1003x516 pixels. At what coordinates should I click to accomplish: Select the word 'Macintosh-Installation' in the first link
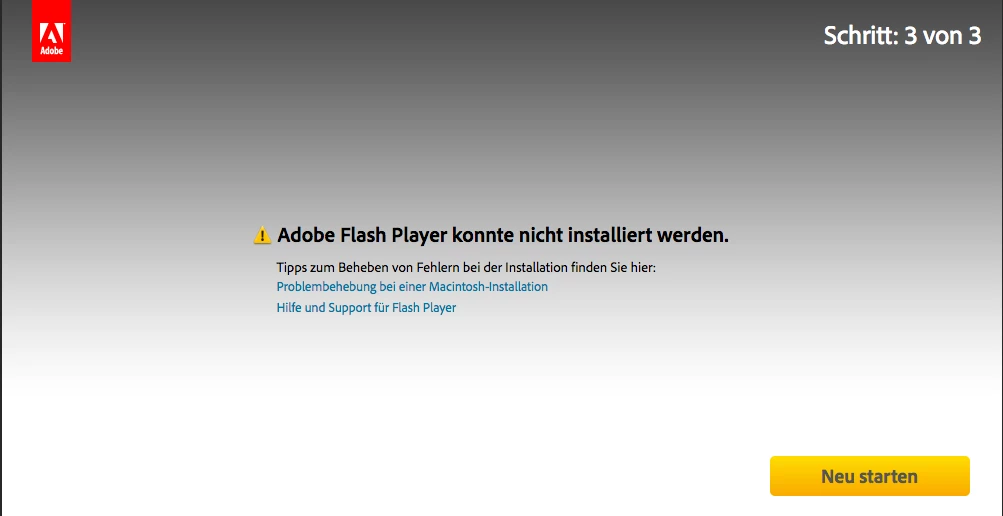click(x=488, y=286)
